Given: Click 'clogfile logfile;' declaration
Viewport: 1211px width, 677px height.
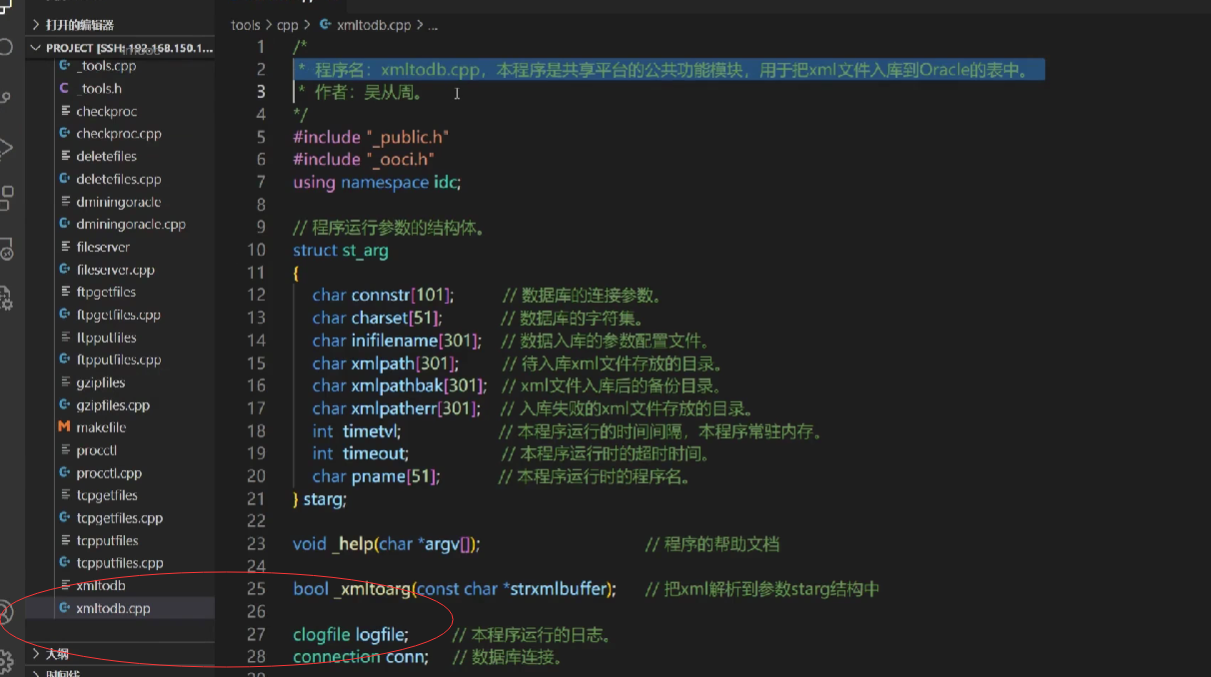Looking at the screenshot, I should coord(351,634).
